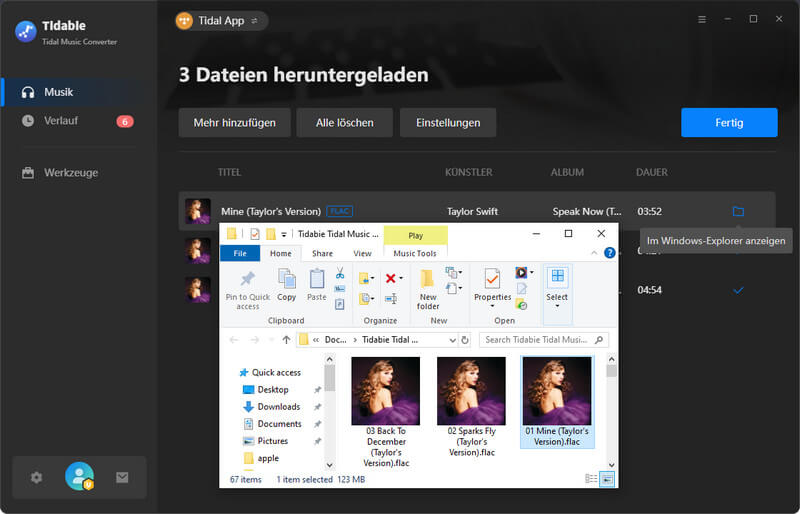Click Taylor Swift artist in Mine row
Image resolution: width=800 pixels, height=514 pixels.
[472, 211]
